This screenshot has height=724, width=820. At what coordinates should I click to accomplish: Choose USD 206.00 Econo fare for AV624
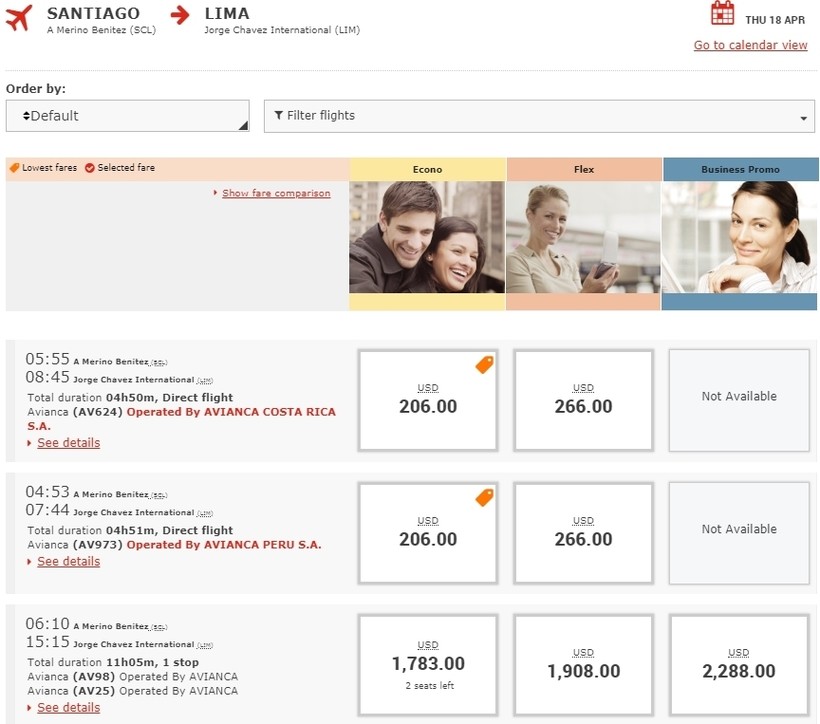coord(428,400)
